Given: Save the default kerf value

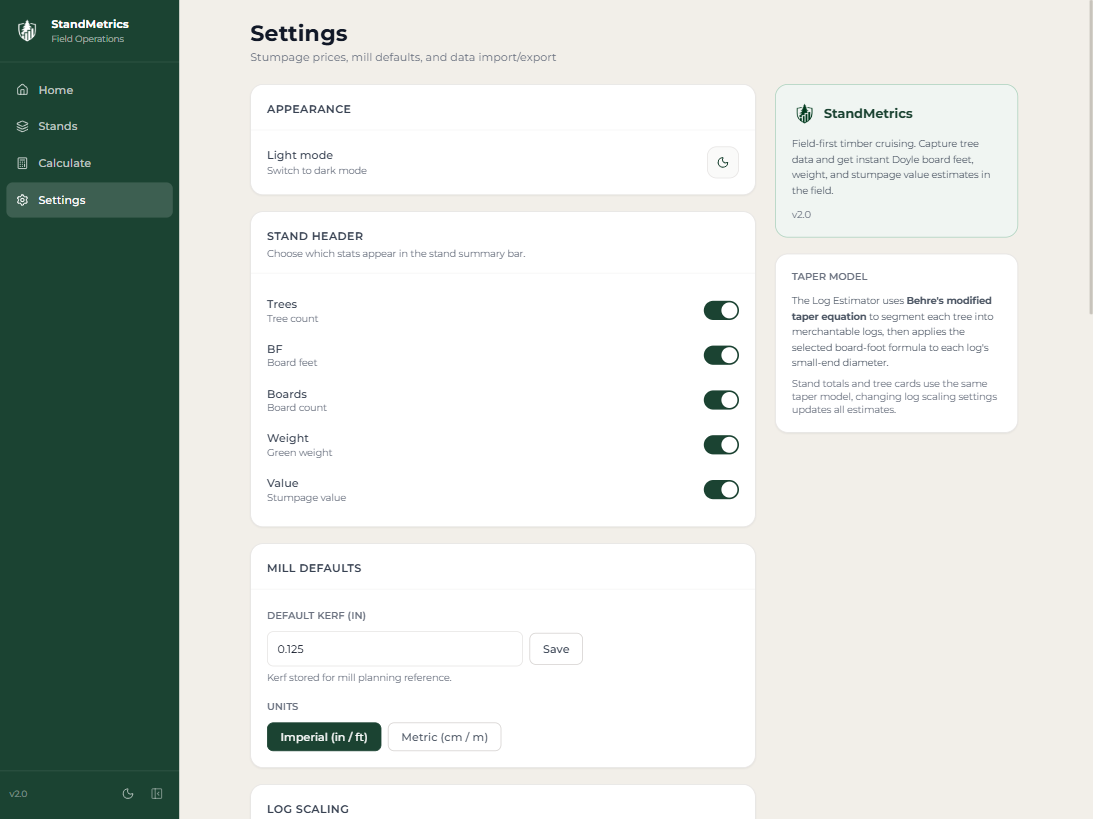Looking at the screenshot, I should (x=555, y=649).
